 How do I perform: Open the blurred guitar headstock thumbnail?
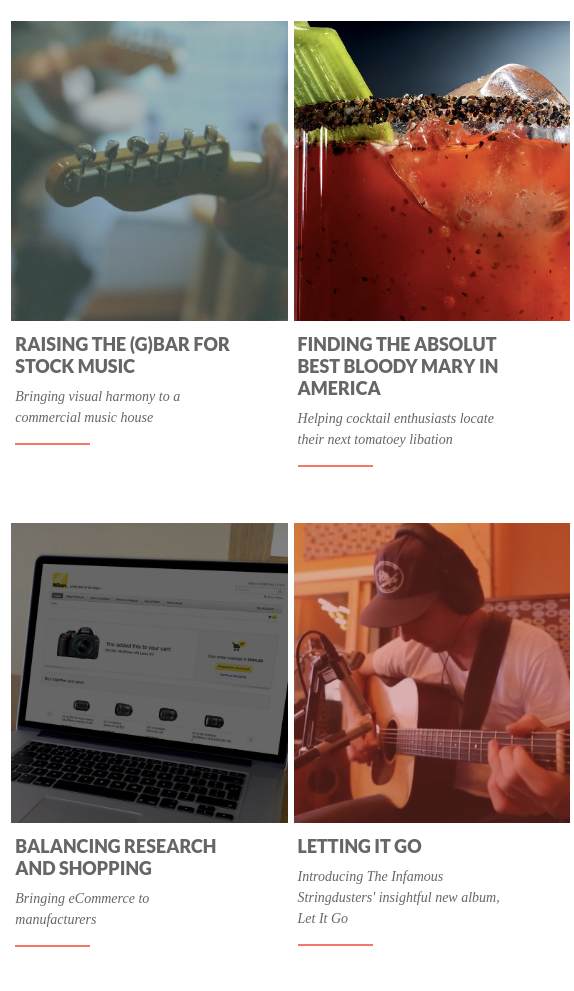point(149,171)
